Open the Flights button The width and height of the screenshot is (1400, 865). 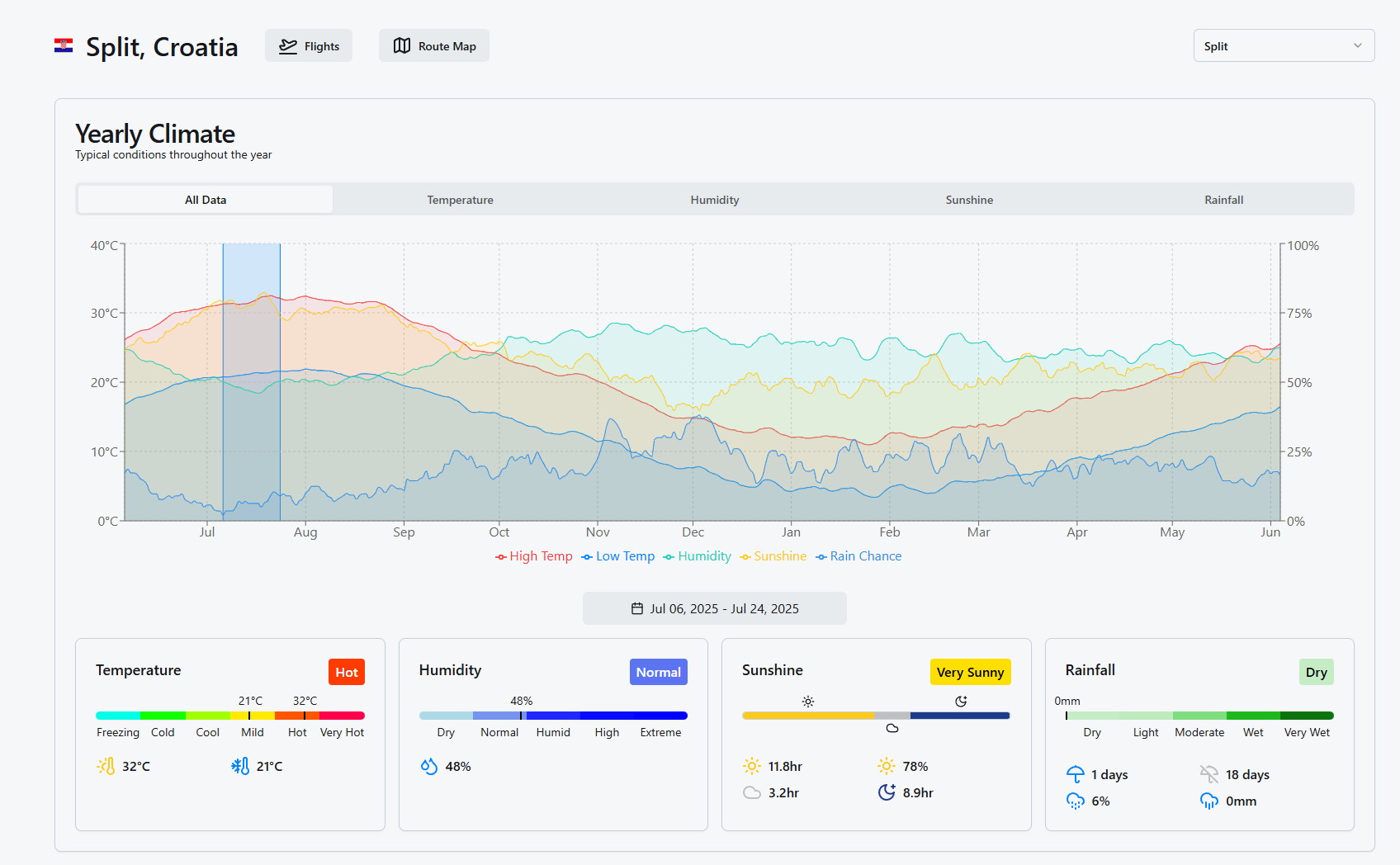tap(309, 46)
